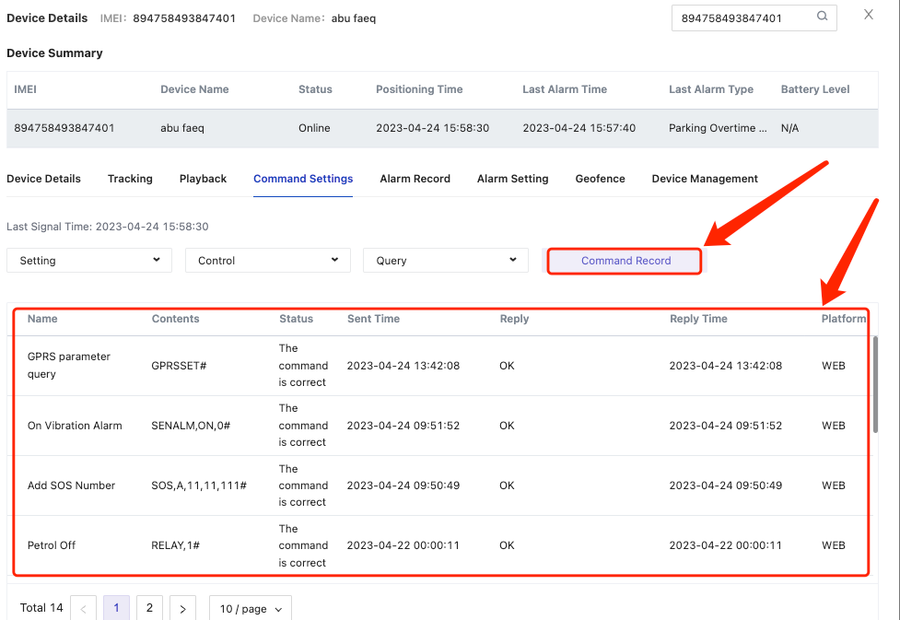Expand the Control dropdown
The height and width of the screenshot is (620, 900).
click(x=267, y=260)
